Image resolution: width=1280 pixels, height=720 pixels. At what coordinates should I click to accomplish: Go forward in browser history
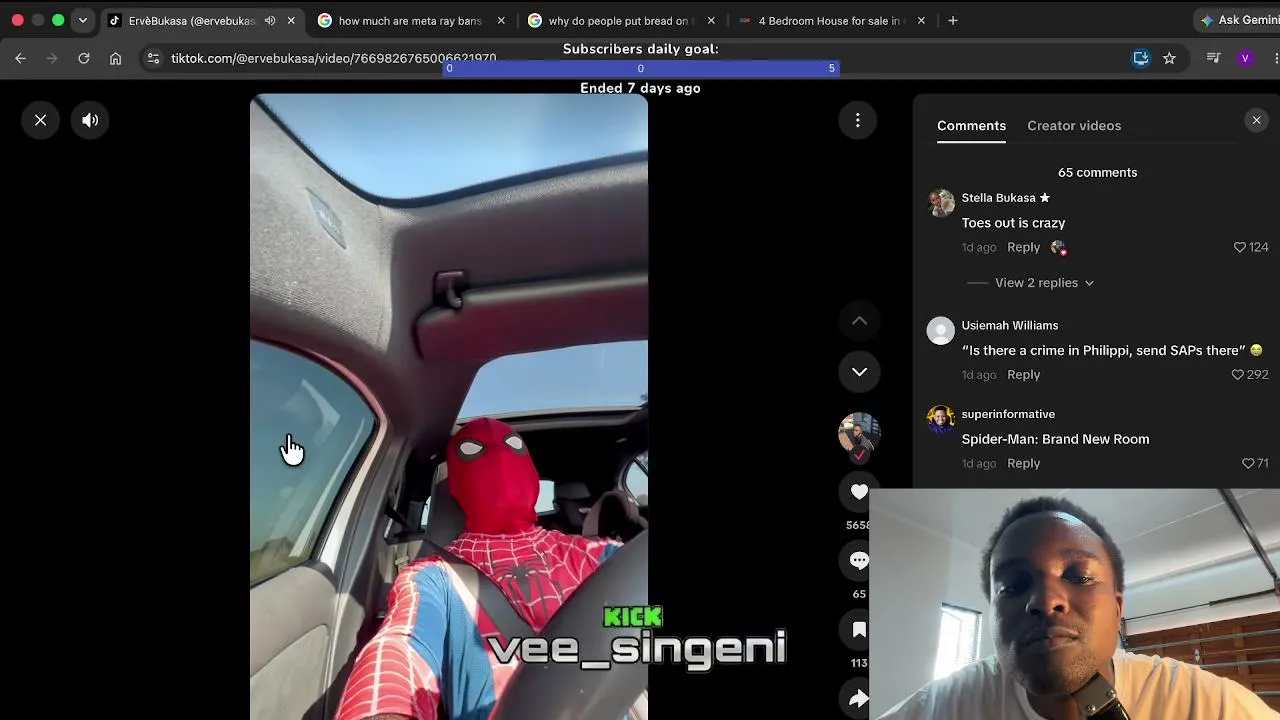pyautogui.click(x=52, y=59)
